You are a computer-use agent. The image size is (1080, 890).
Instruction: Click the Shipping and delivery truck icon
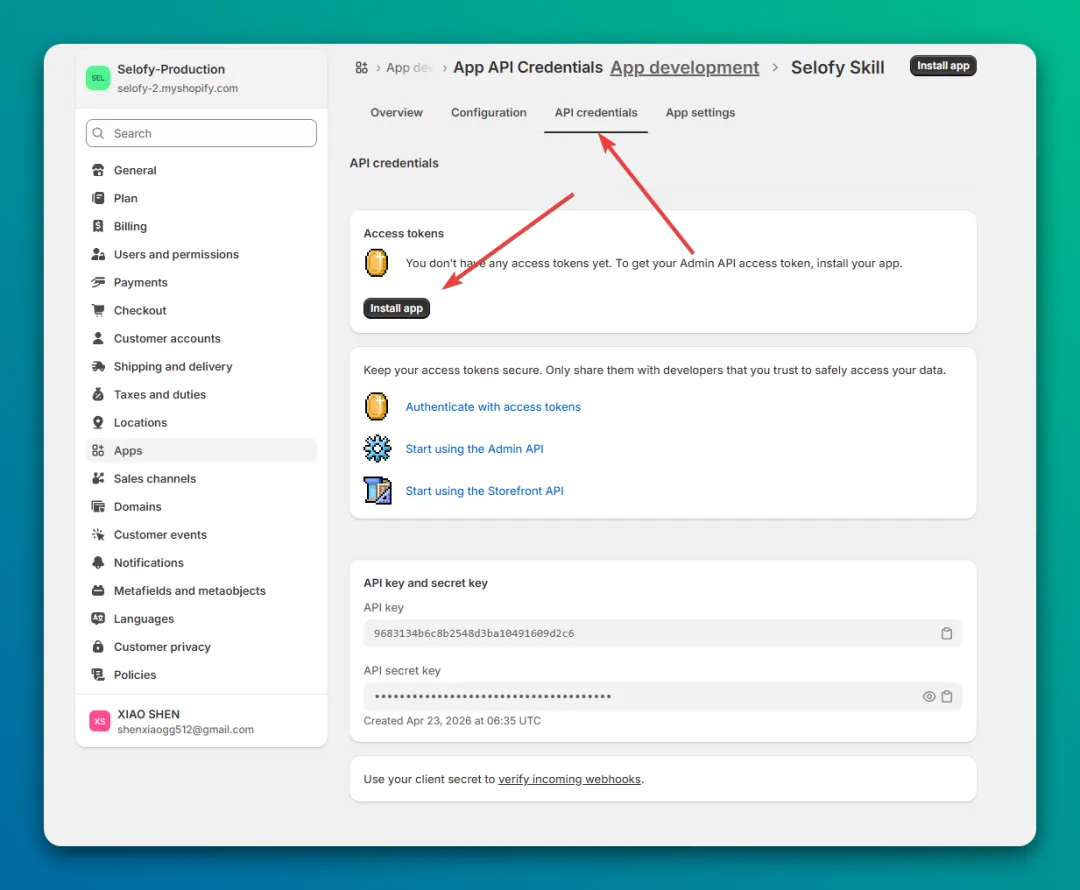click(x=98, y=366)
